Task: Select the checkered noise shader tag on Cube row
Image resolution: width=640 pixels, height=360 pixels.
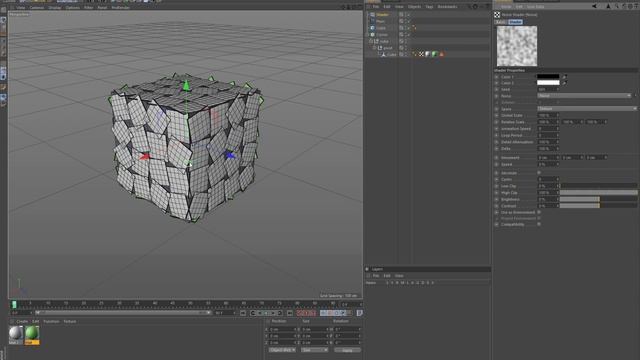Action: [421, 54]
